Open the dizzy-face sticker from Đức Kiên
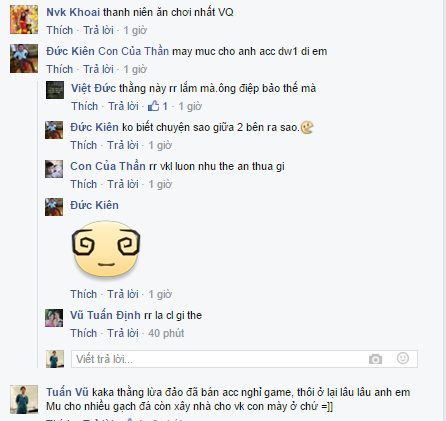446x421 pixels. coord(106,249)
